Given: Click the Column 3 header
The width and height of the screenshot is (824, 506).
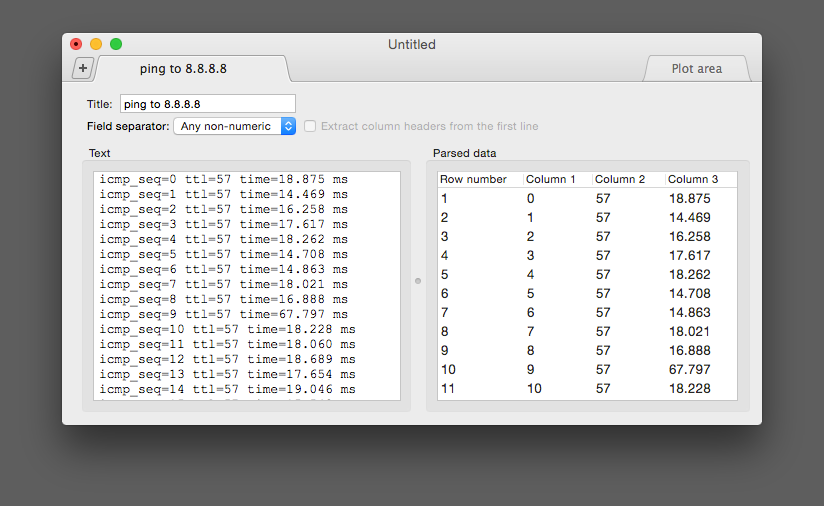Looking at the screenshot, I should point(693,180).
